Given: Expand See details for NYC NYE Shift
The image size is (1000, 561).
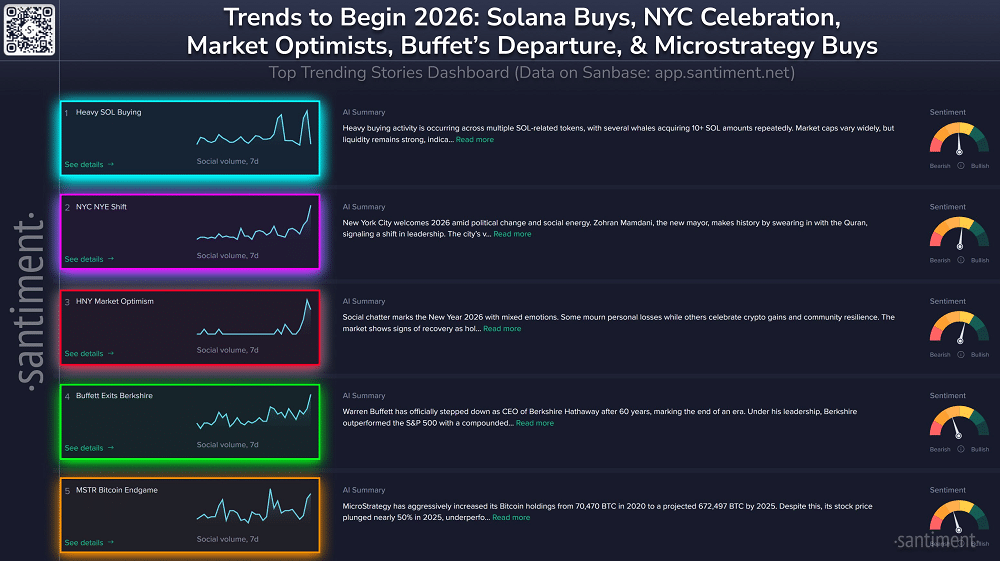Looking at the screenshot, I should tap(89, 259).
